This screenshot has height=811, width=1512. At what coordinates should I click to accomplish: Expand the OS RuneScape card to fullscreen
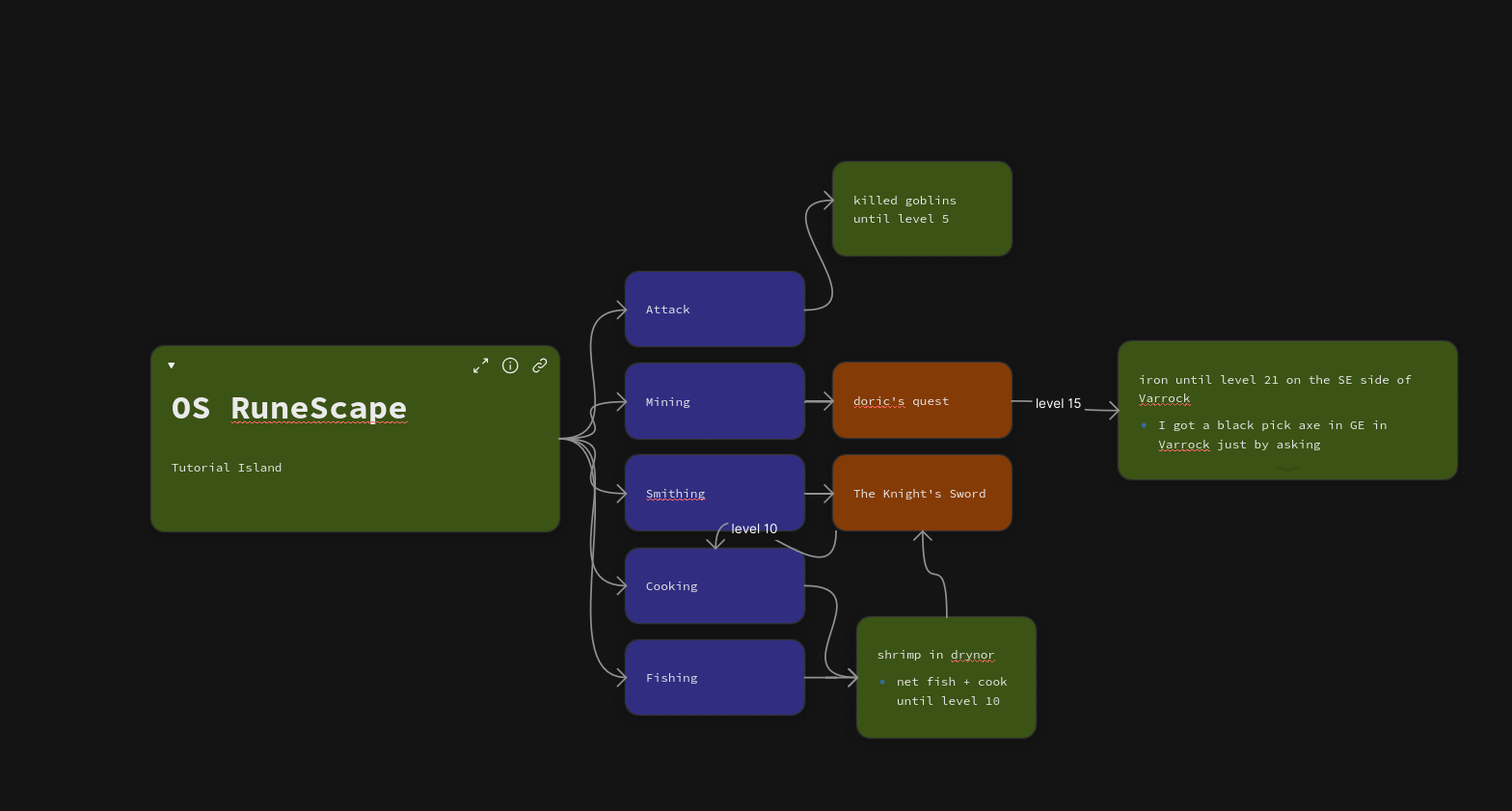(x=480, y=365)
